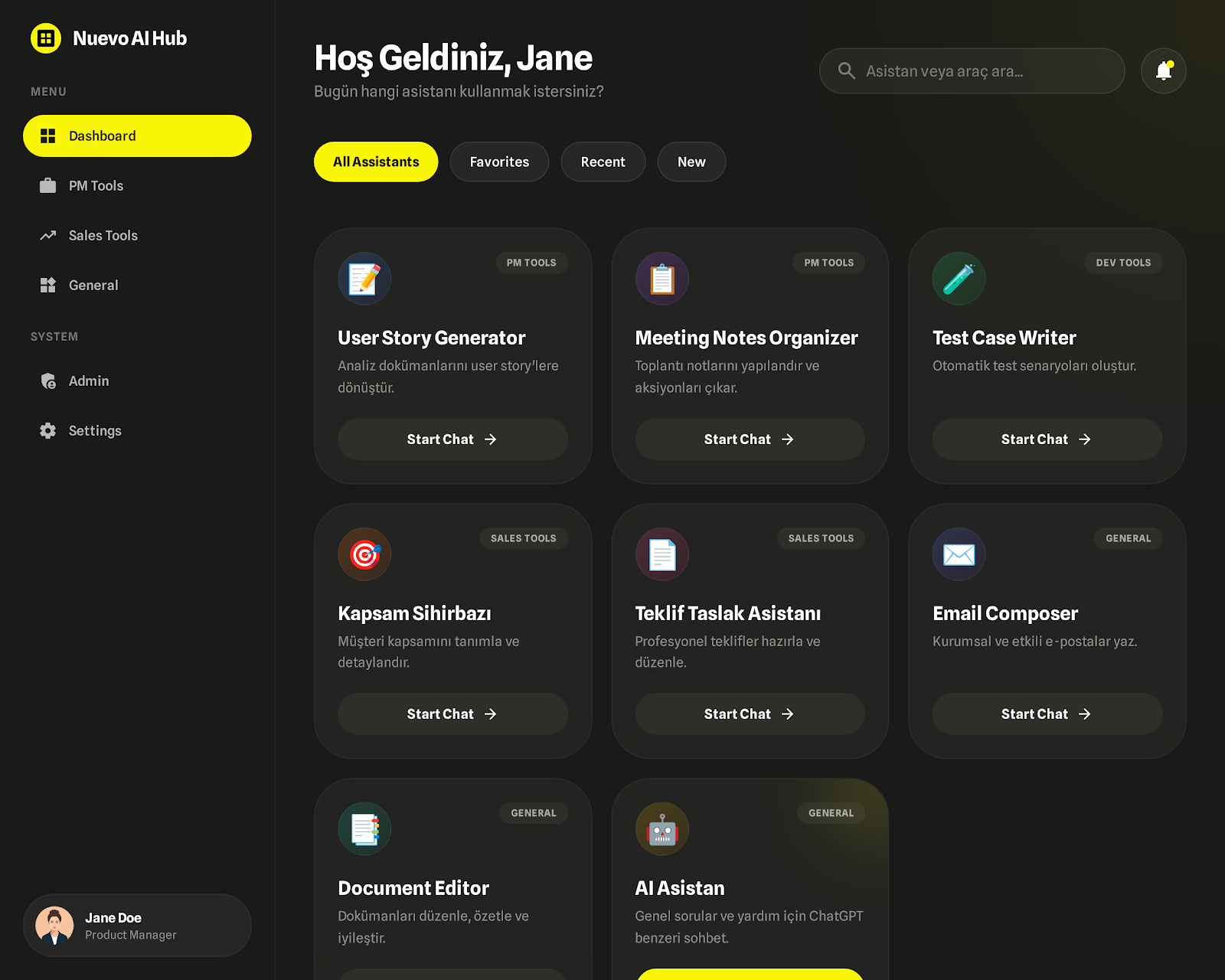Screen dimensions: 1225x980
Task: Show the New assistants tab
Action: [x=691, y=162]
